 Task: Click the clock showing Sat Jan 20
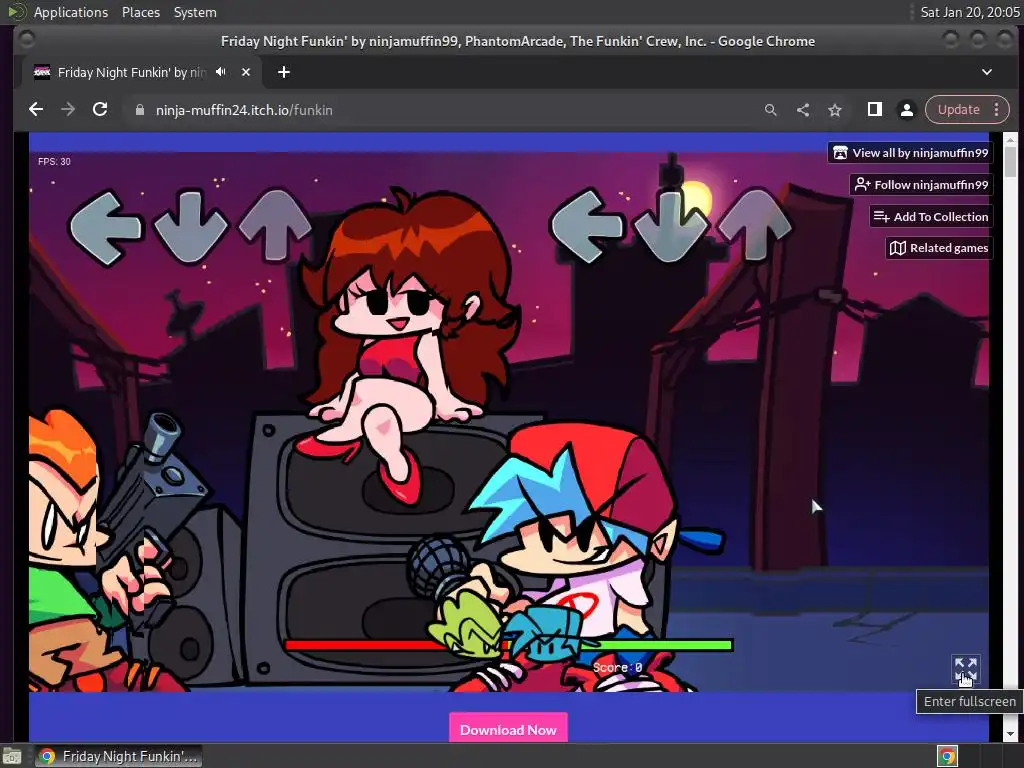click(970, 12)
